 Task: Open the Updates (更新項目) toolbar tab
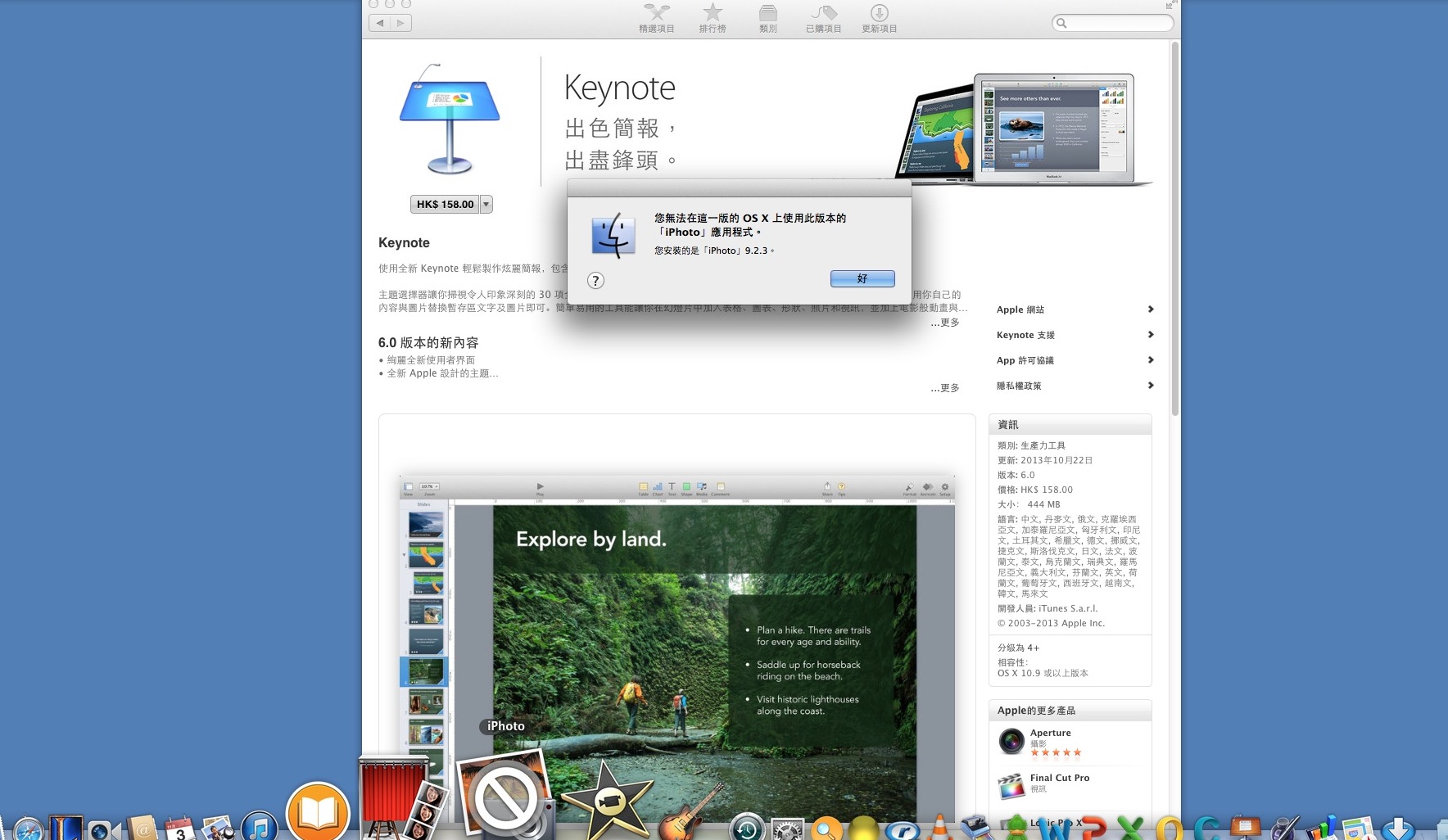tap(879, 18)
